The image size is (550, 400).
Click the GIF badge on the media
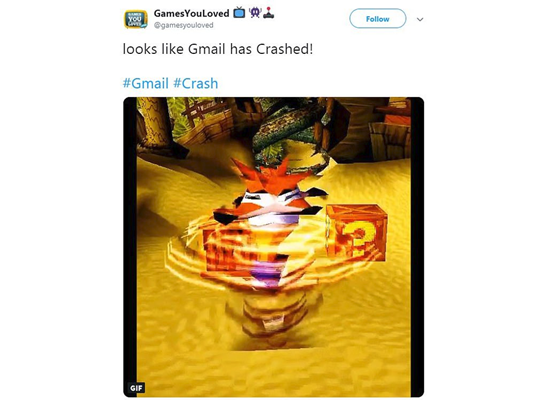[136, 388]
